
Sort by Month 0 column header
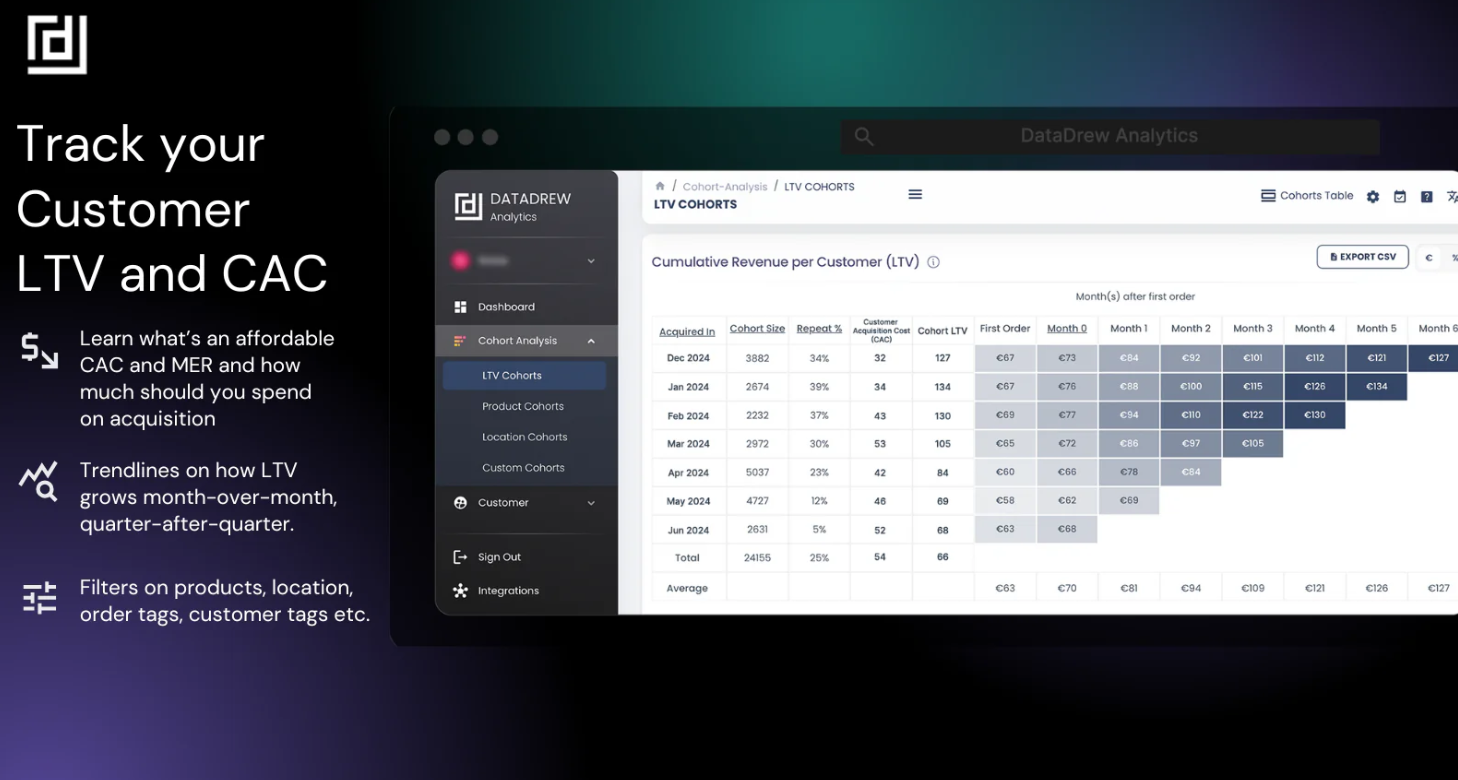pyautogui.click(x=1067, y=329)
